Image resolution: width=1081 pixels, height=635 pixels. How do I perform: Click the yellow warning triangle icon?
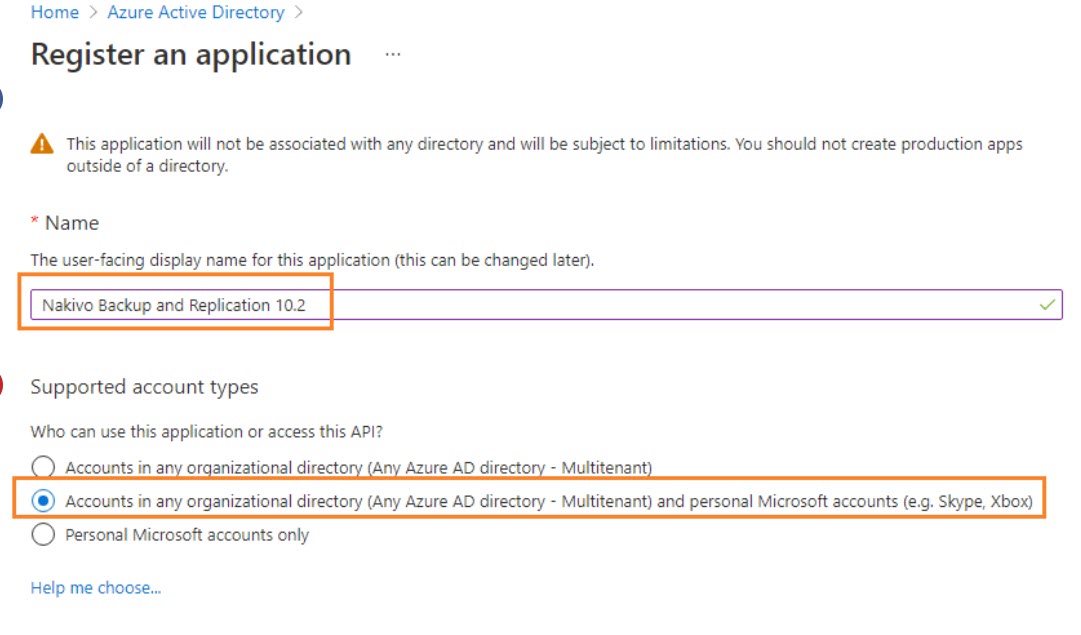(42, 144)
